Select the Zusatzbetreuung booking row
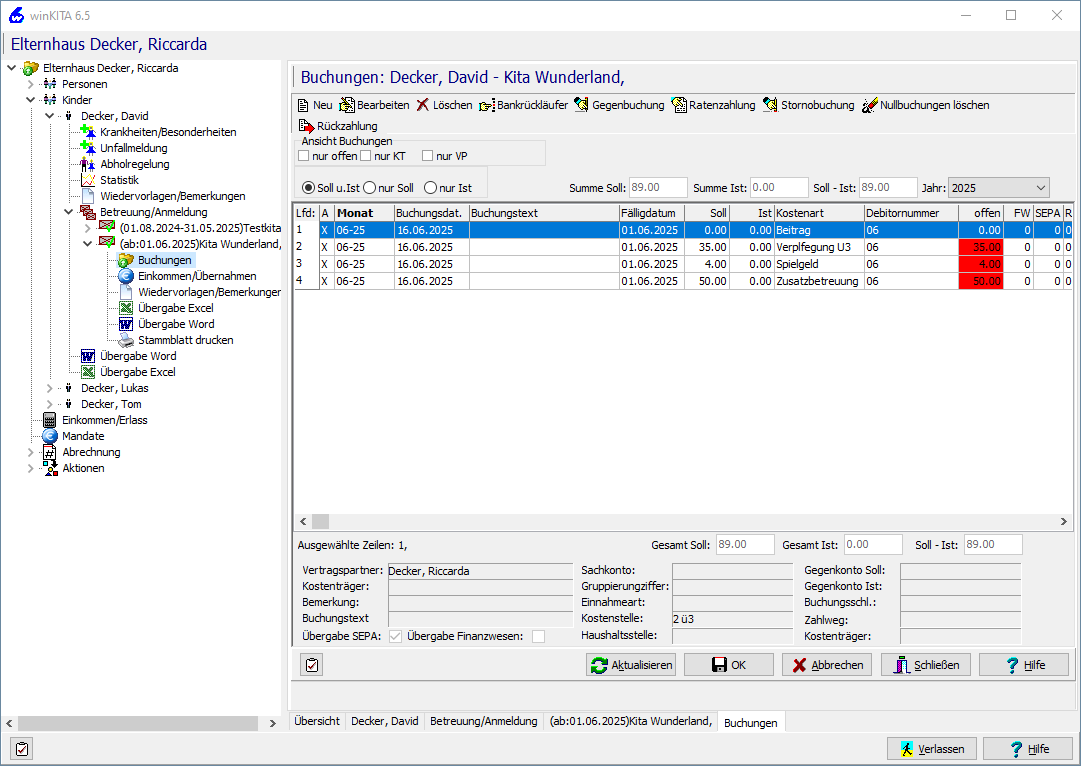 [x=816, y=282]
